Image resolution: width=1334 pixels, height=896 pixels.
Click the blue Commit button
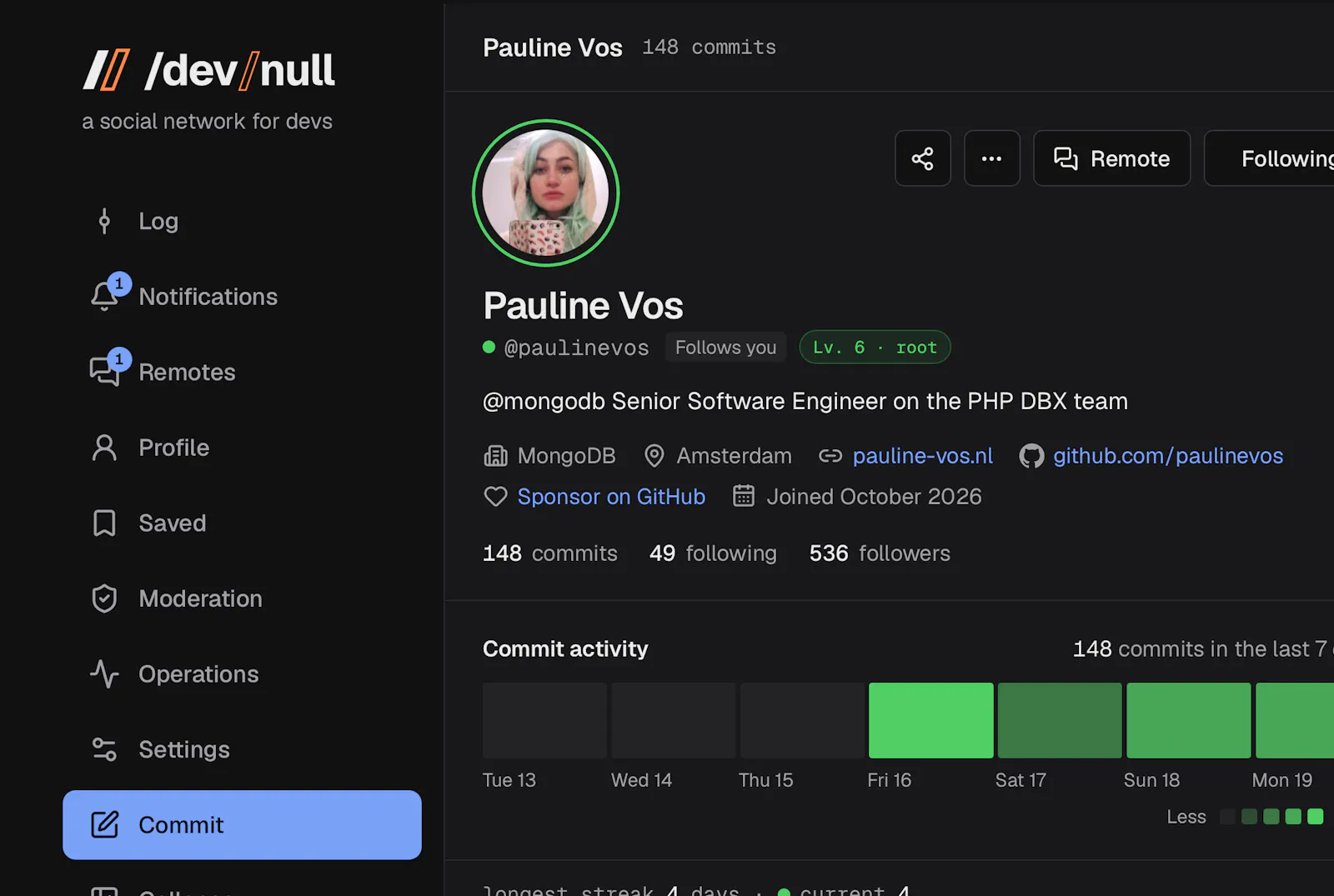click(242, 825)
